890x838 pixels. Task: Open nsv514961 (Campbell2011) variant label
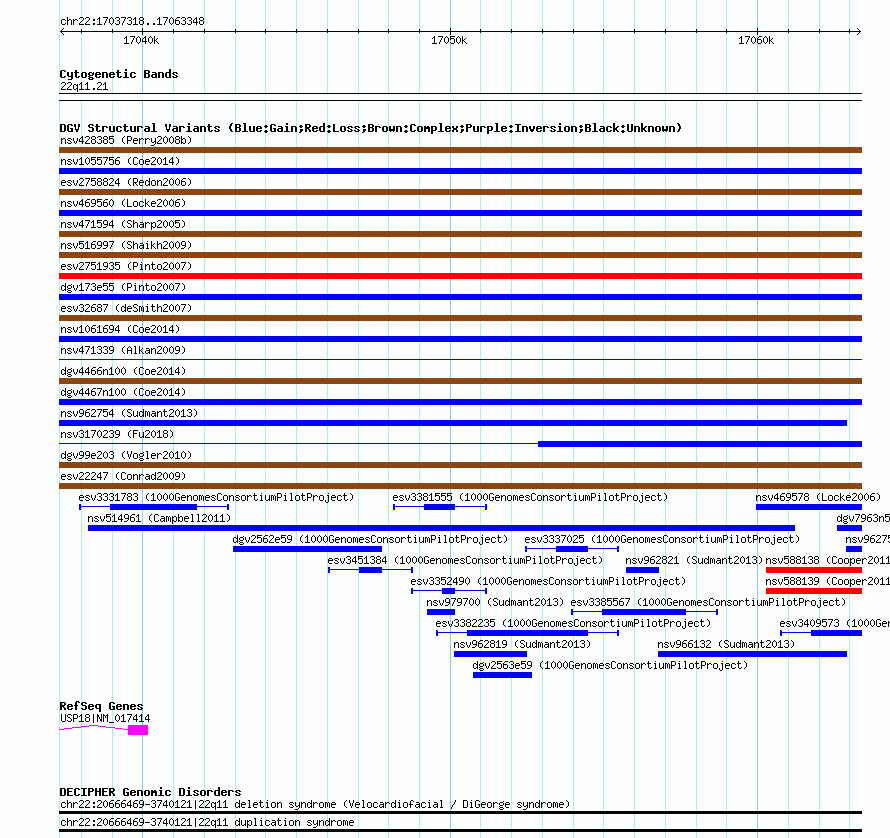tap(159, 518)
